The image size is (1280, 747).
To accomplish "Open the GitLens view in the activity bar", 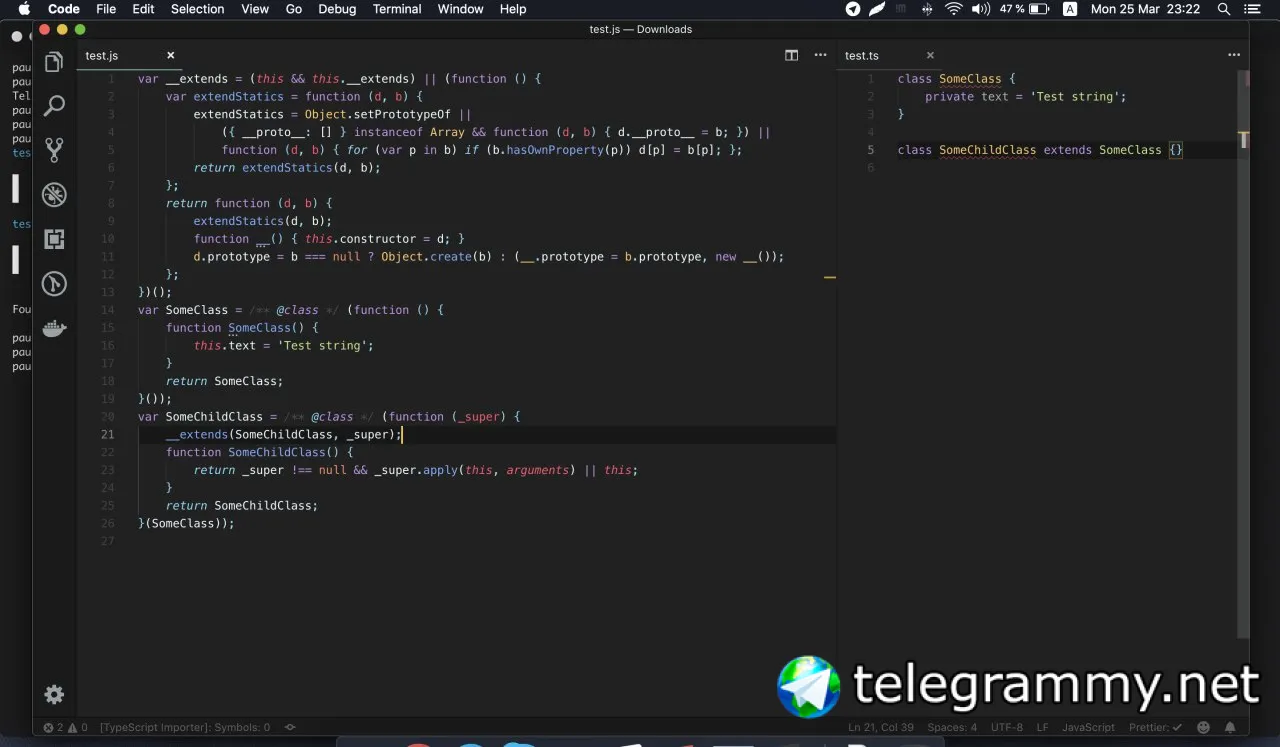I will click(54, 284).
